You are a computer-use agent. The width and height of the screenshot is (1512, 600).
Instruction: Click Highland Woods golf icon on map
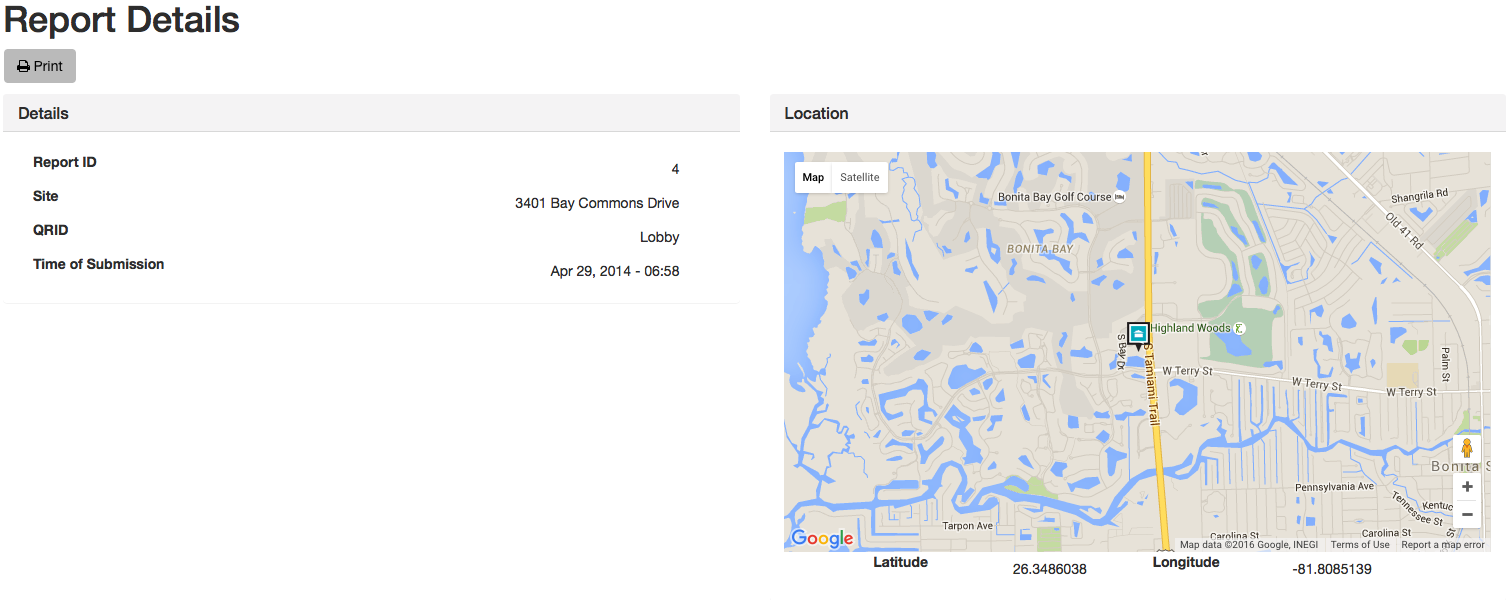click(x=1240, y=328)
